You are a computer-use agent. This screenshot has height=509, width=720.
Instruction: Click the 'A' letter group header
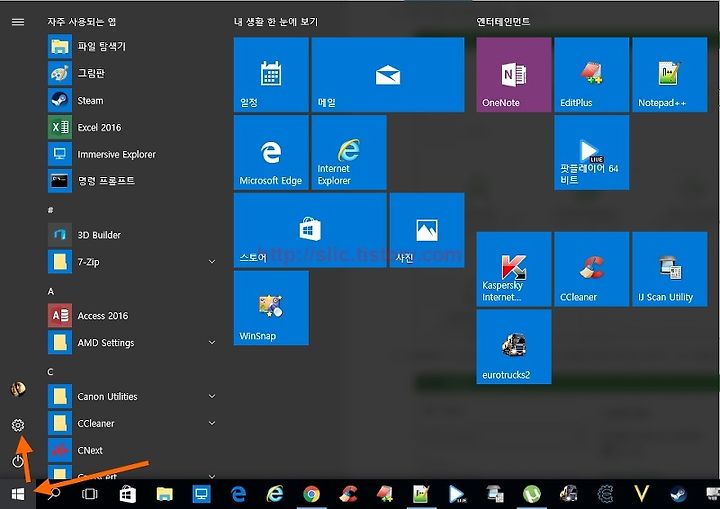click(x=51, y=291)
